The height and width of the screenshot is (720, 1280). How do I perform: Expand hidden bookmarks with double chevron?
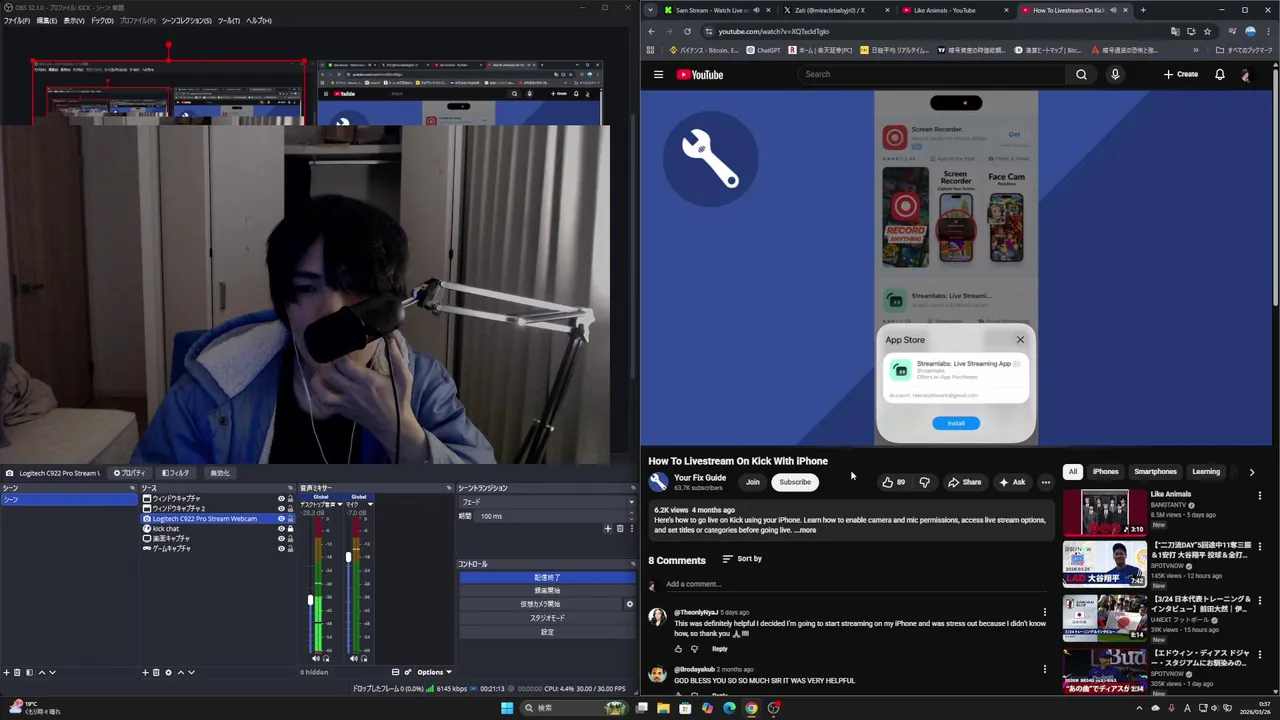click(x=1195, y=50)
